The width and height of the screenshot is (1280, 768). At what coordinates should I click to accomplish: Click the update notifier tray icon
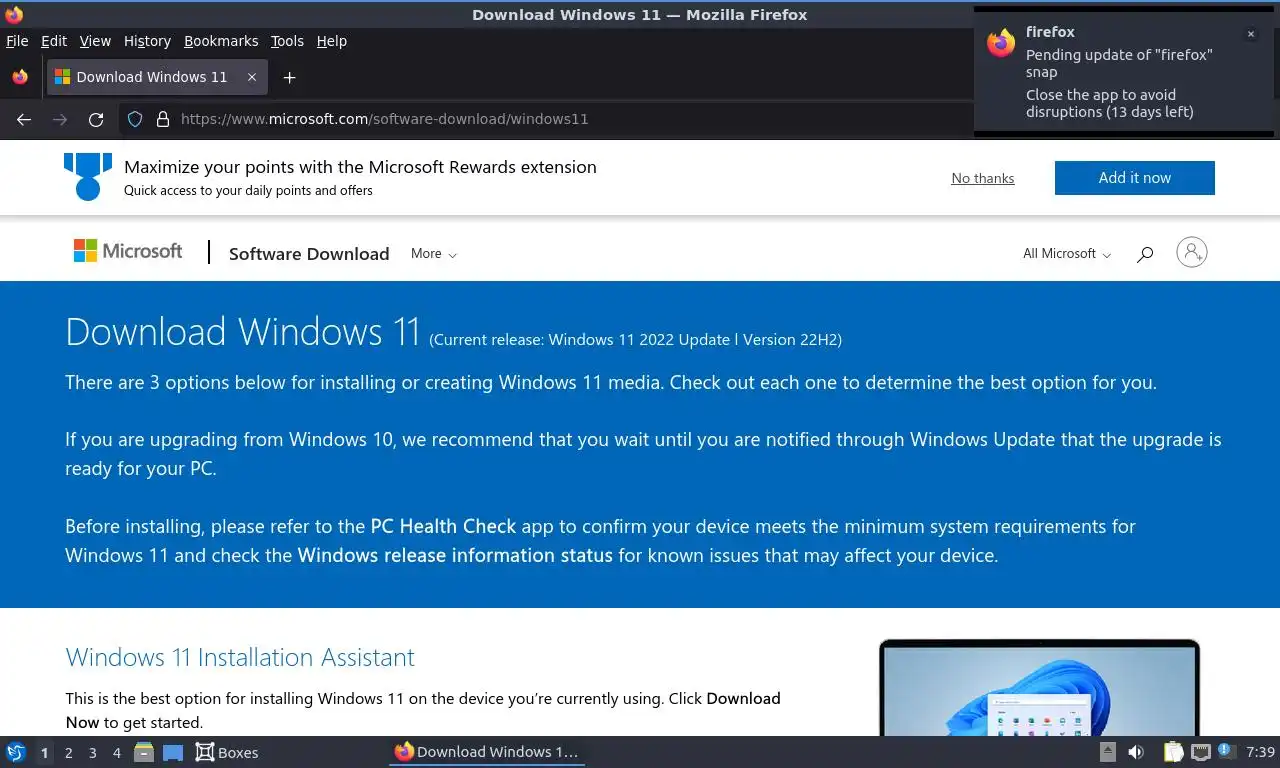click(x=1227, y=752)
